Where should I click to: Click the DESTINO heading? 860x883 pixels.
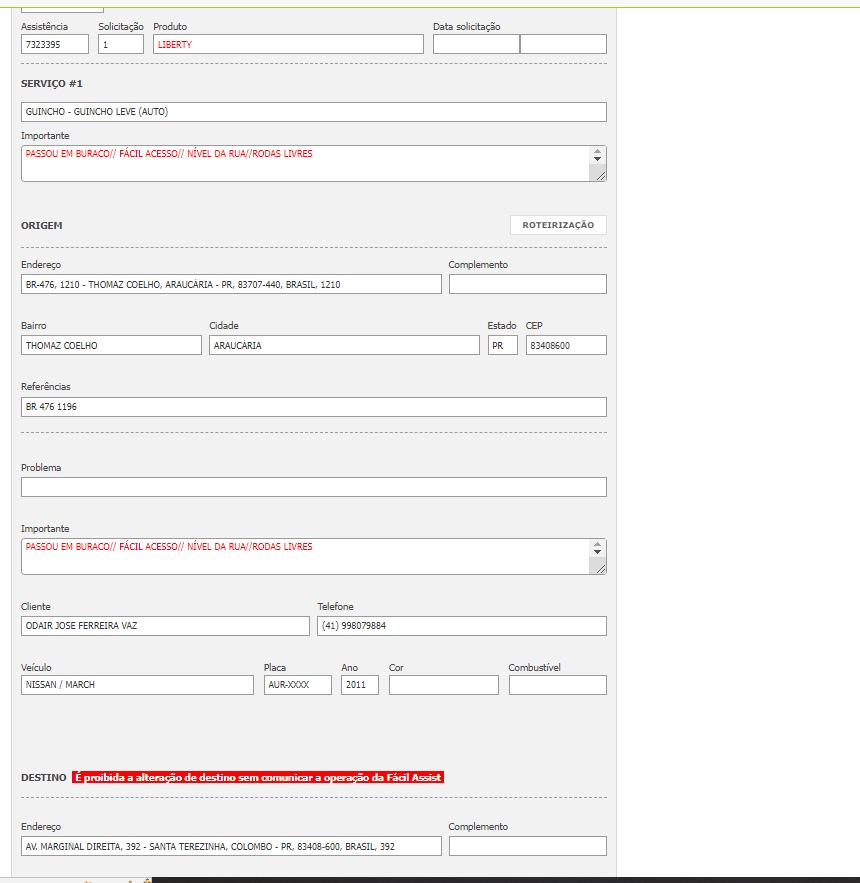pyautogui.click(x=43, y=777)
